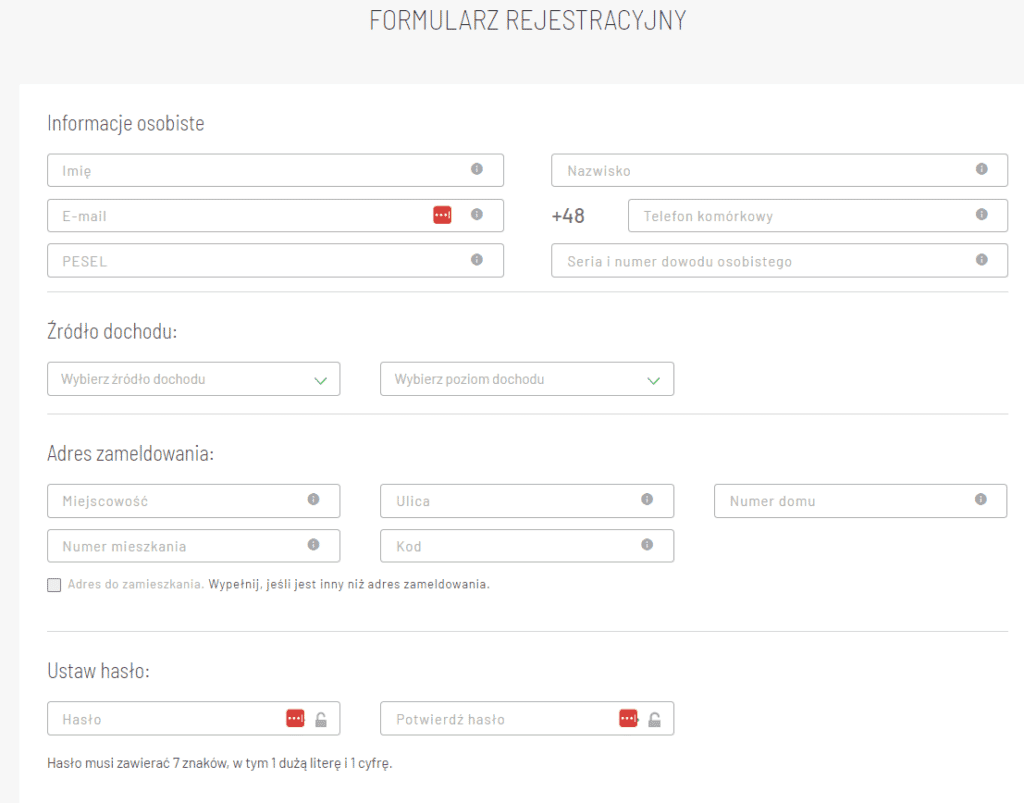Expand the Wybierz poziom dochodu dropdown

coord(526,380)
